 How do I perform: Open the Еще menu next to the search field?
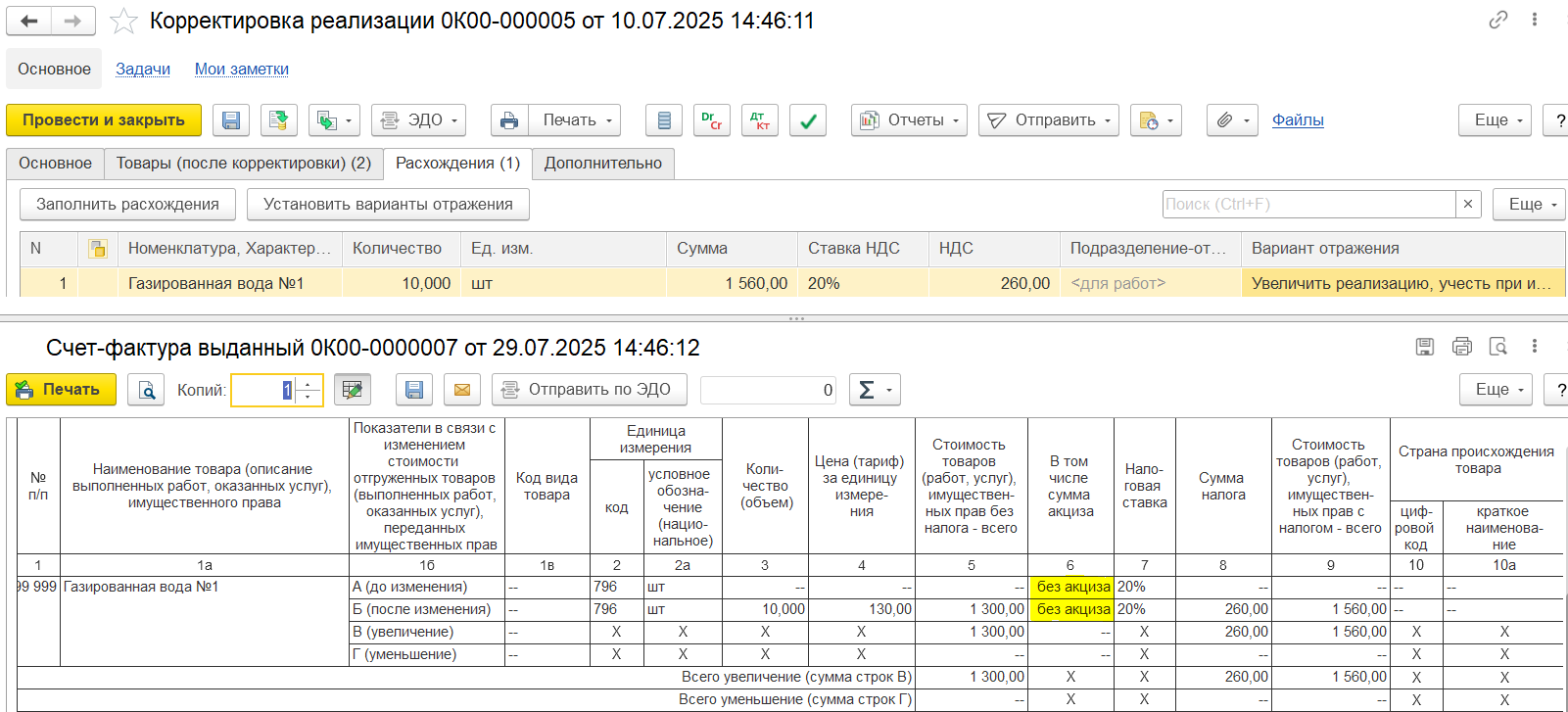point(1529,205)
